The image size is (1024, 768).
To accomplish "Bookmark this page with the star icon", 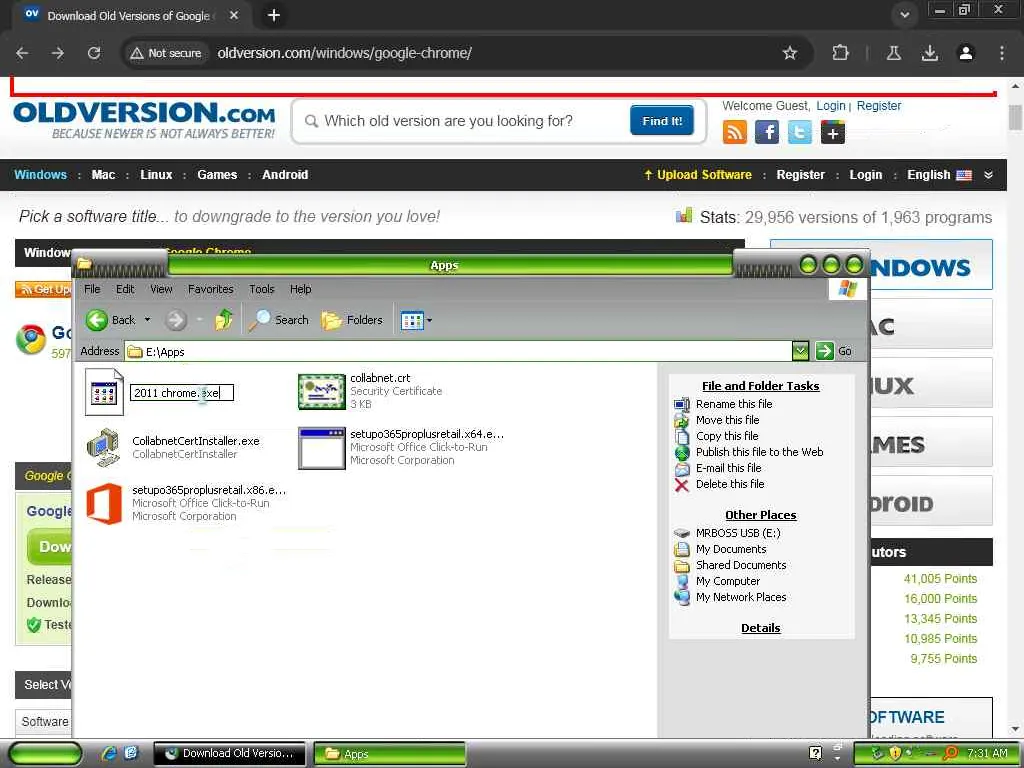I will coord(790,53).
